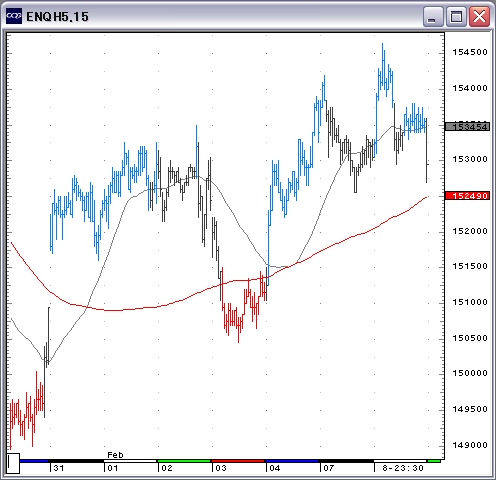Click the 04 date label on time axis
The width and height of the screenshot is (496, 480).
[275, 468]
